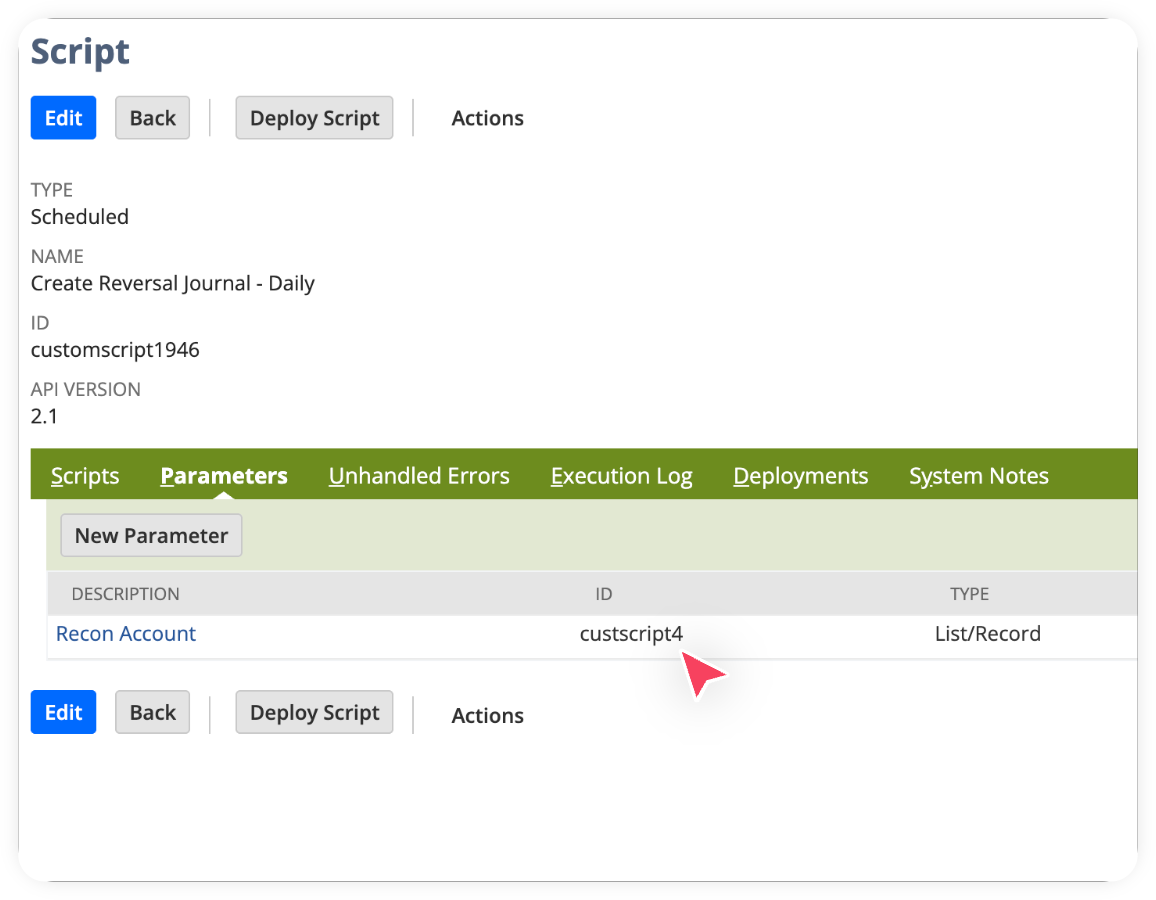Click Edit at the bottom of the page

(63, 712)
